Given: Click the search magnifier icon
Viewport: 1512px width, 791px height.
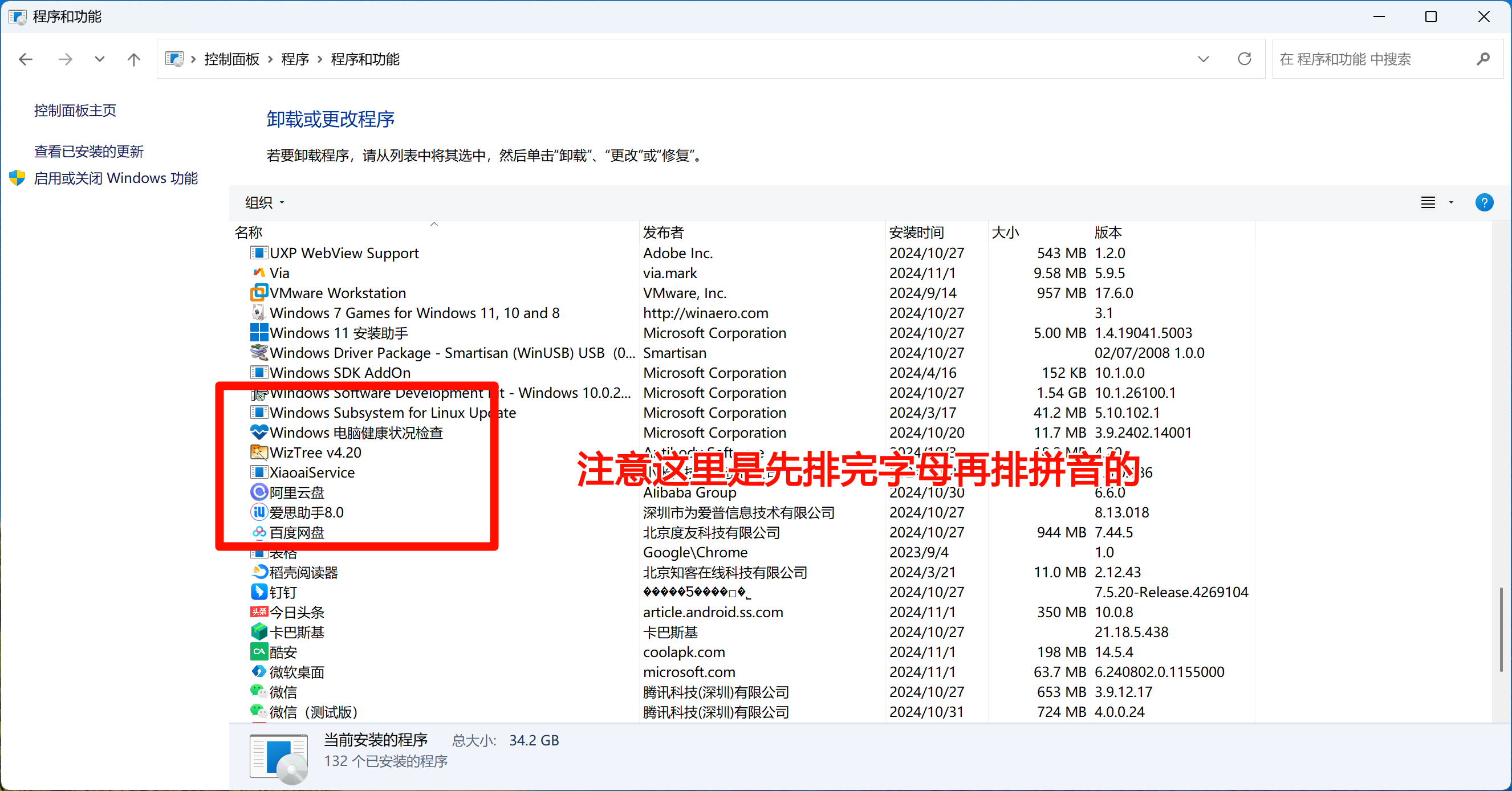Looking at the screenshot, I should tap(1483, 59).
